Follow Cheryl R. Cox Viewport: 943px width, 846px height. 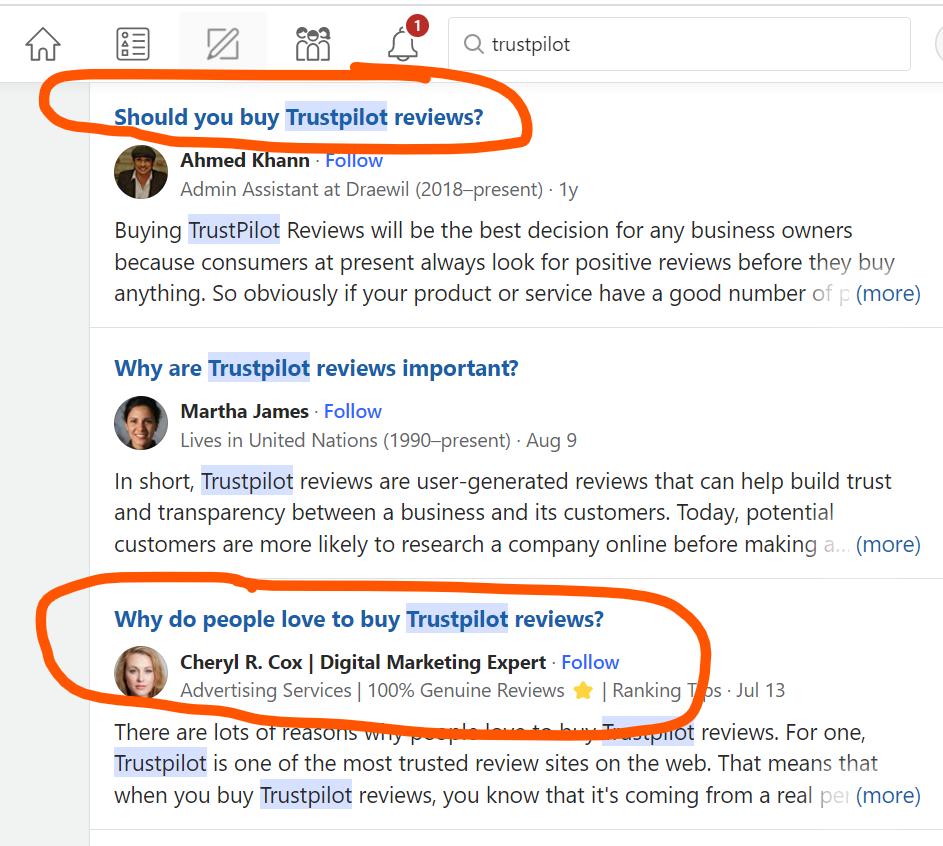pos(590,662)
